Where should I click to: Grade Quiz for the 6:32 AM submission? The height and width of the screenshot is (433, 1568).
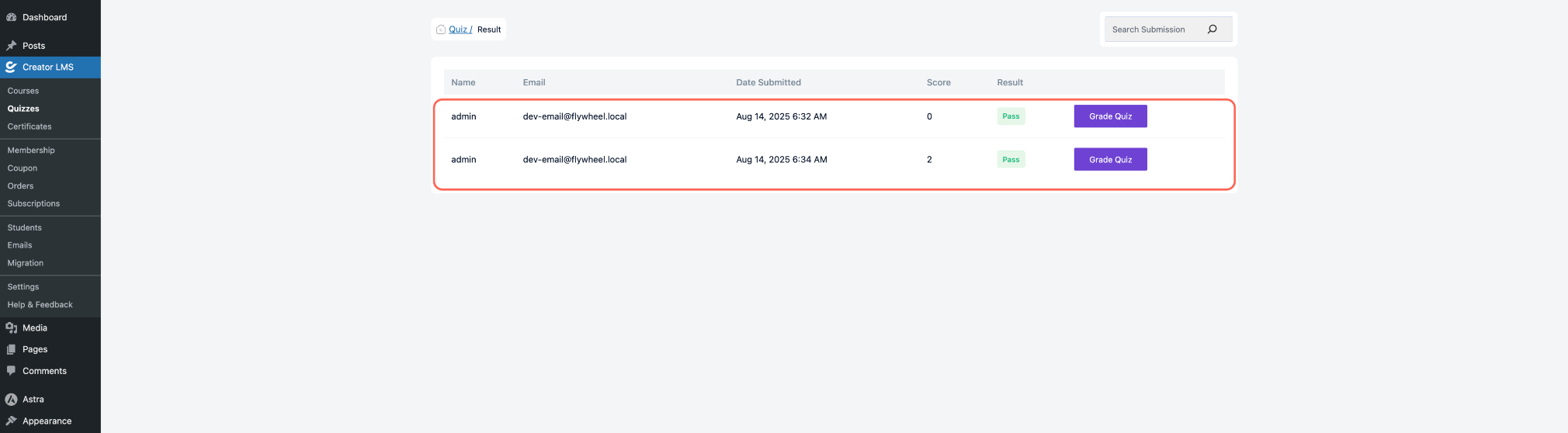(1110, 116)
